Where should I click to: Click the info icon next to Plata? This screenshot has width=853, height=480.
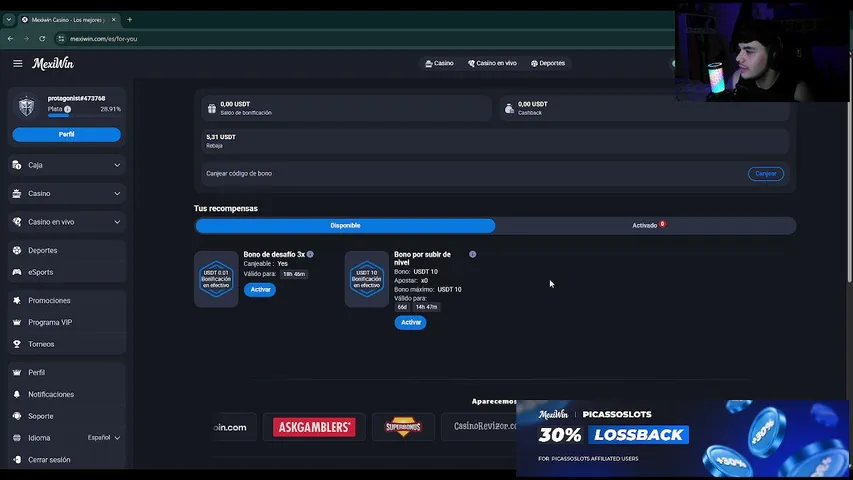tap(67, 109)
